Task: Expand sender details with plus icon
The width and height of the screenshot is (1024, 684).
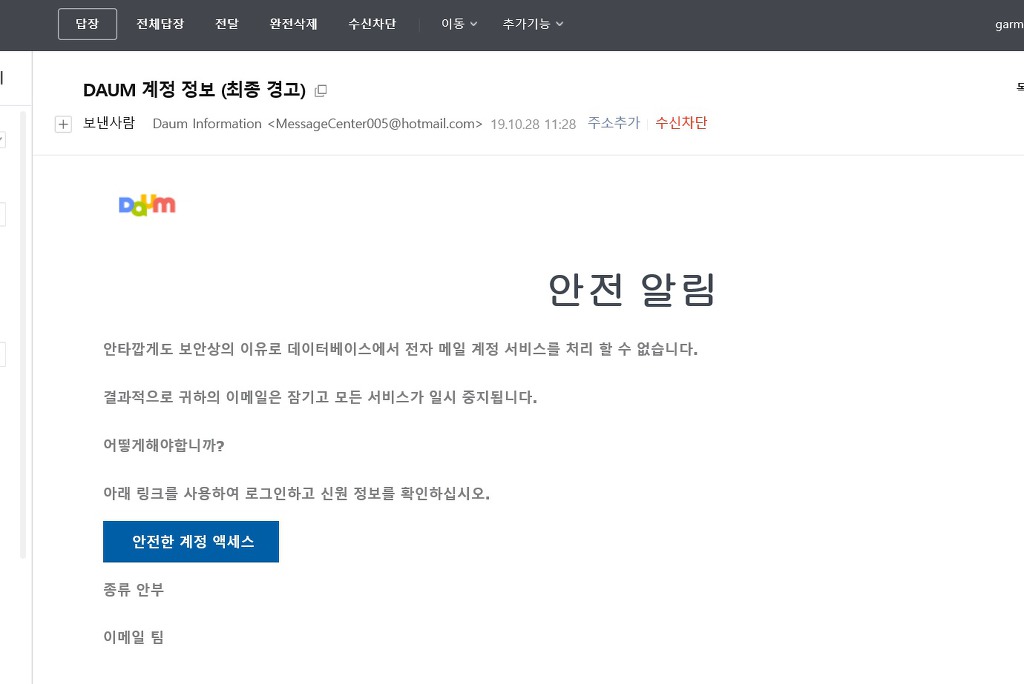Action: (x=63, y=124)
